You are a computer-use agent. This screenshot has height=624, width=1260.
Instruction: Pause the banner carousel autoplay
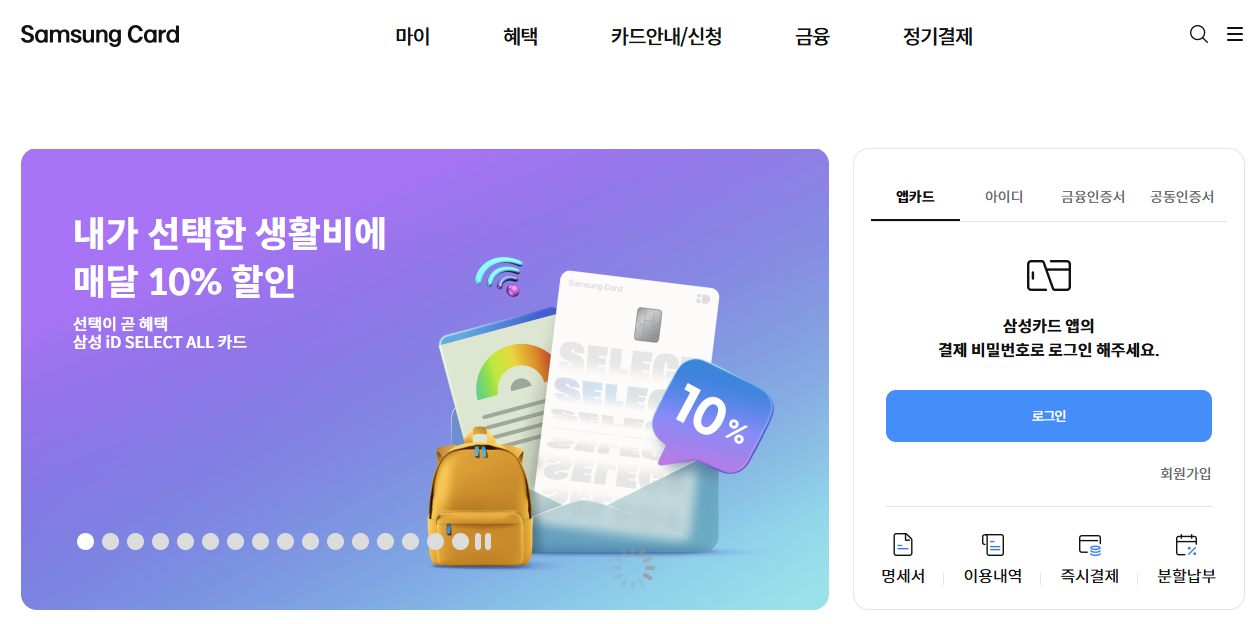pyautogui.click(x=483, y=541)
